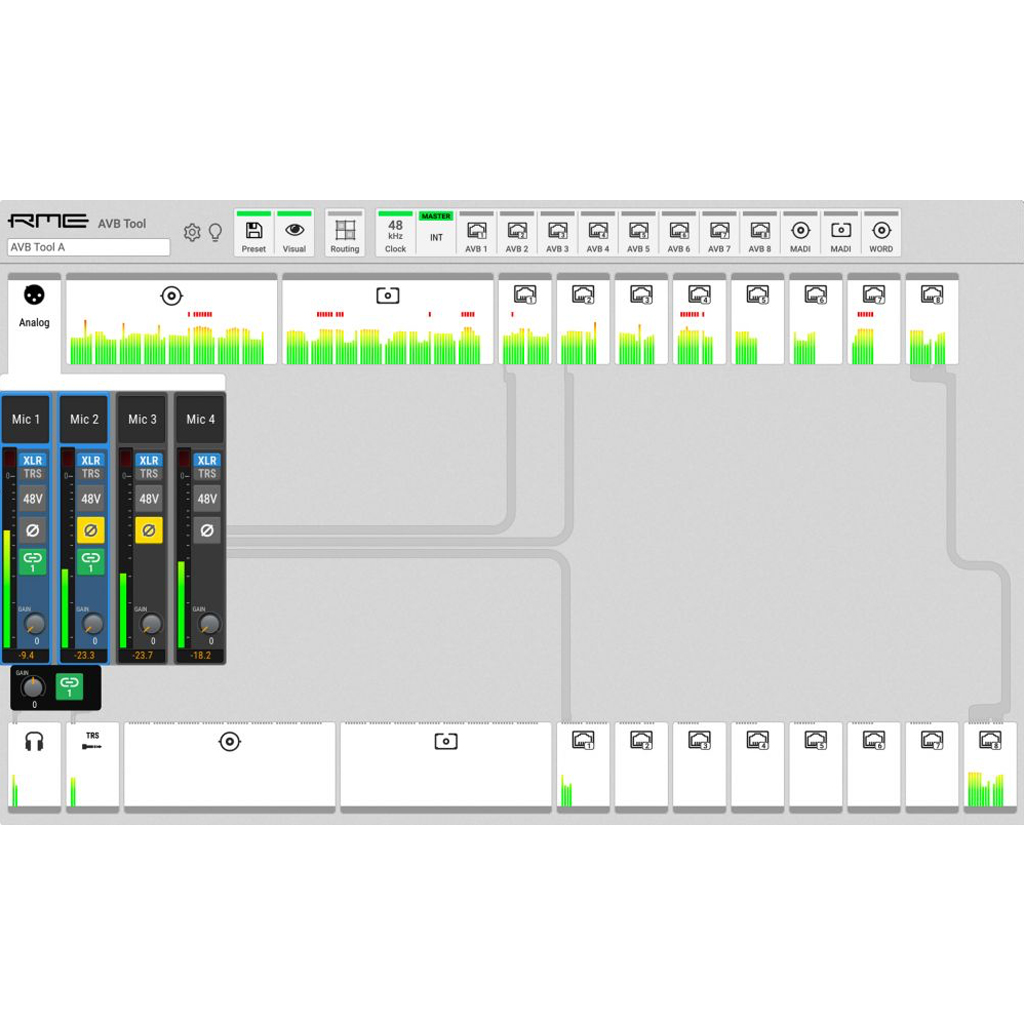Enable 48V phantom power on Mic 3
This screenshot has width=1024, height=1024.
148,499
